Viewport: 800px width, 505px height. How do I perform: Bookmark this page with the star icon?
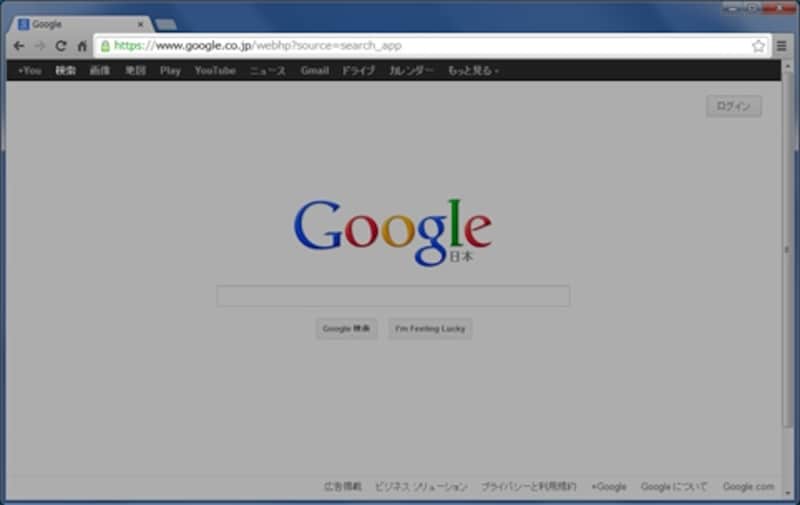(758, 46)
